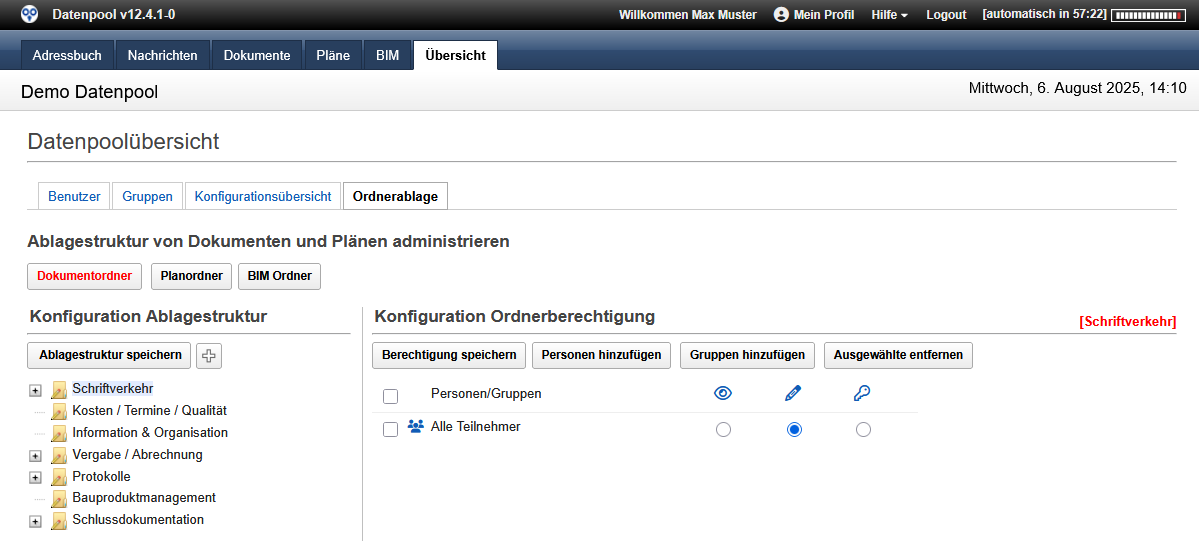Select read-only radio for Alle Teilnehmer
Viewport: 1199px width, 541px height.
click(724, 430)
